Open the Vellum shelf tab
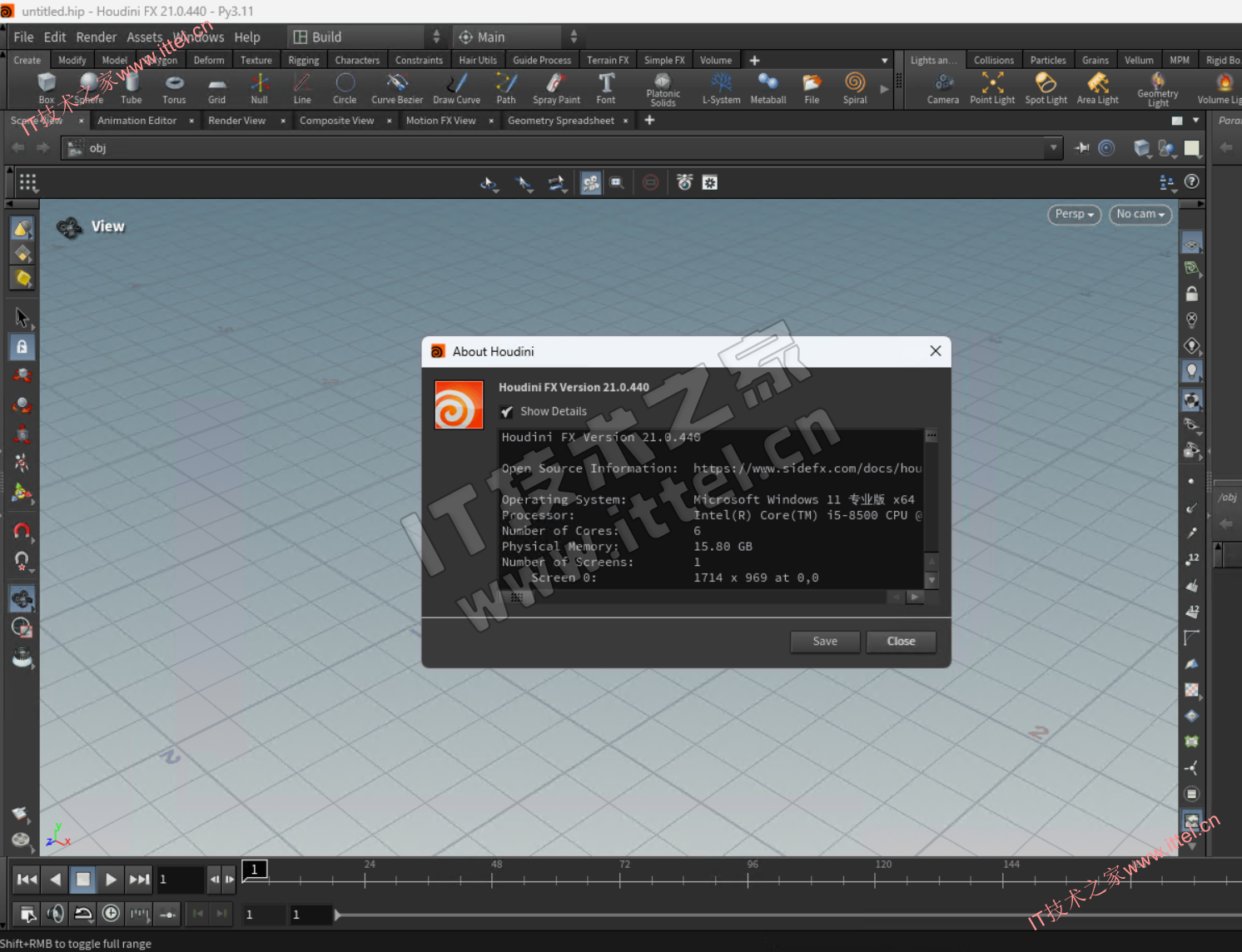Screen dimensions: 1242x952 pyautogui.click(x=1139, y=60)
